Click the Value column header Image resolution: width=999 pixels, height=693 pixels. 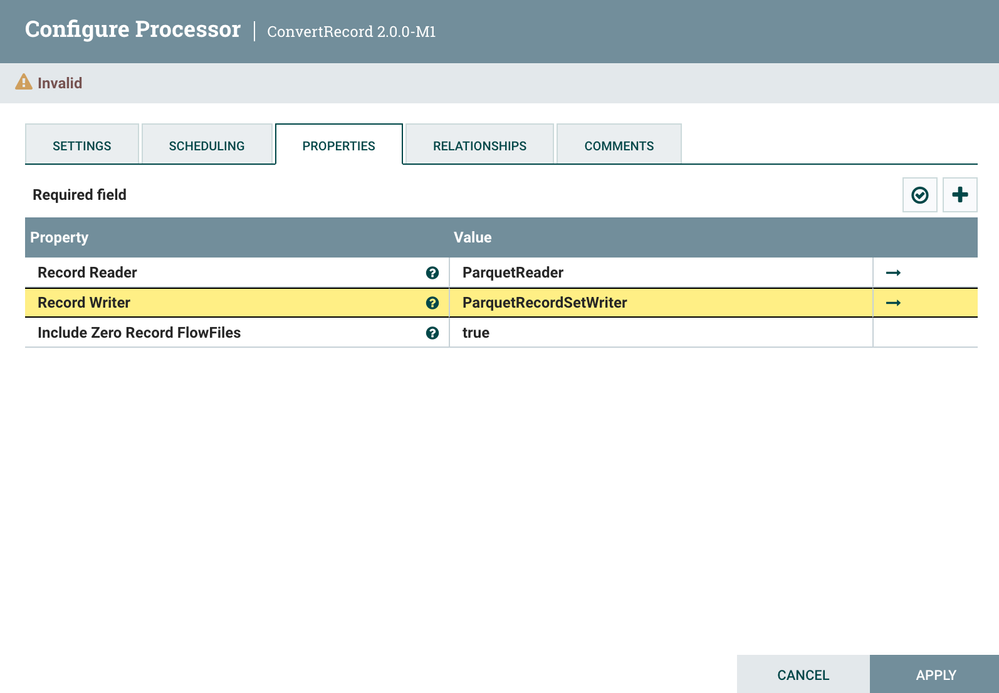(x=472, y=238)
